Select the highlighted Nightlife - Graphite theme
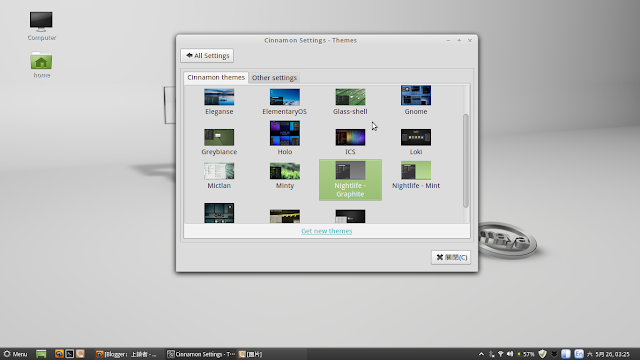640x360 pixels. click(x=350, y=180)
